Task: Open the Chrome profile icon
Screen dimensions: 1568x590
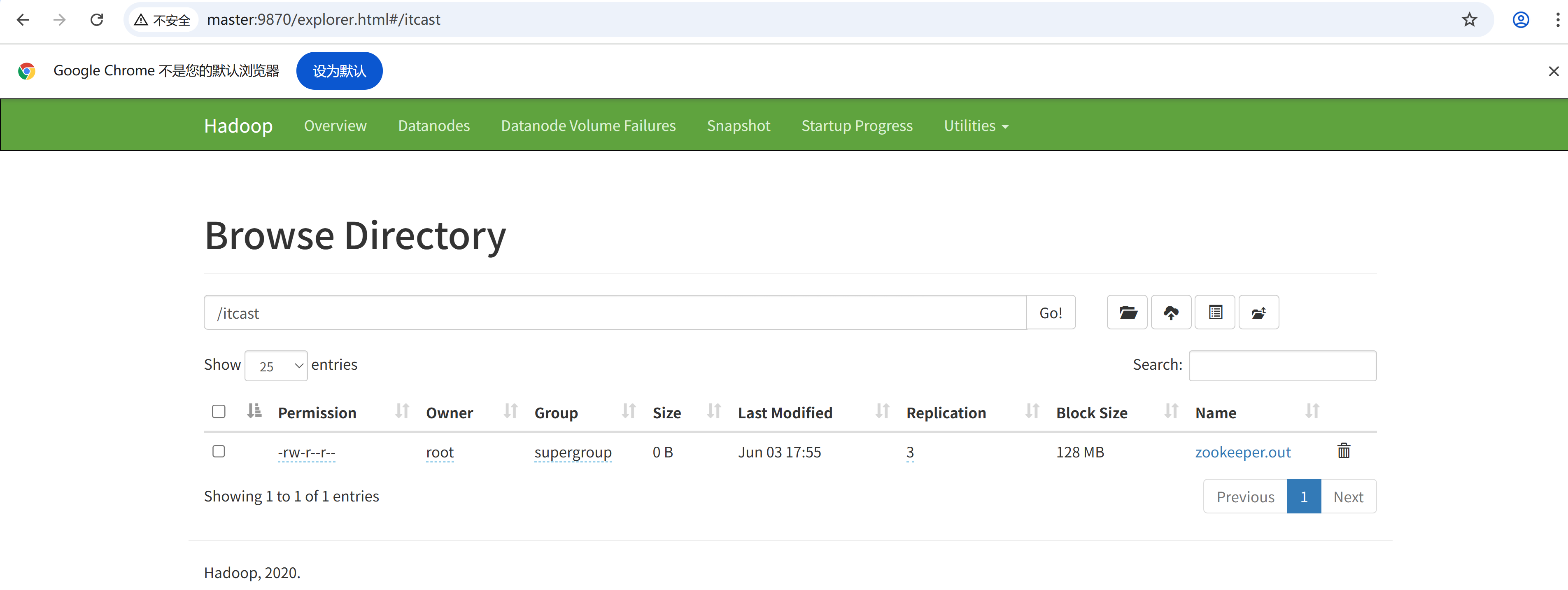Action: coord(1520,20)
